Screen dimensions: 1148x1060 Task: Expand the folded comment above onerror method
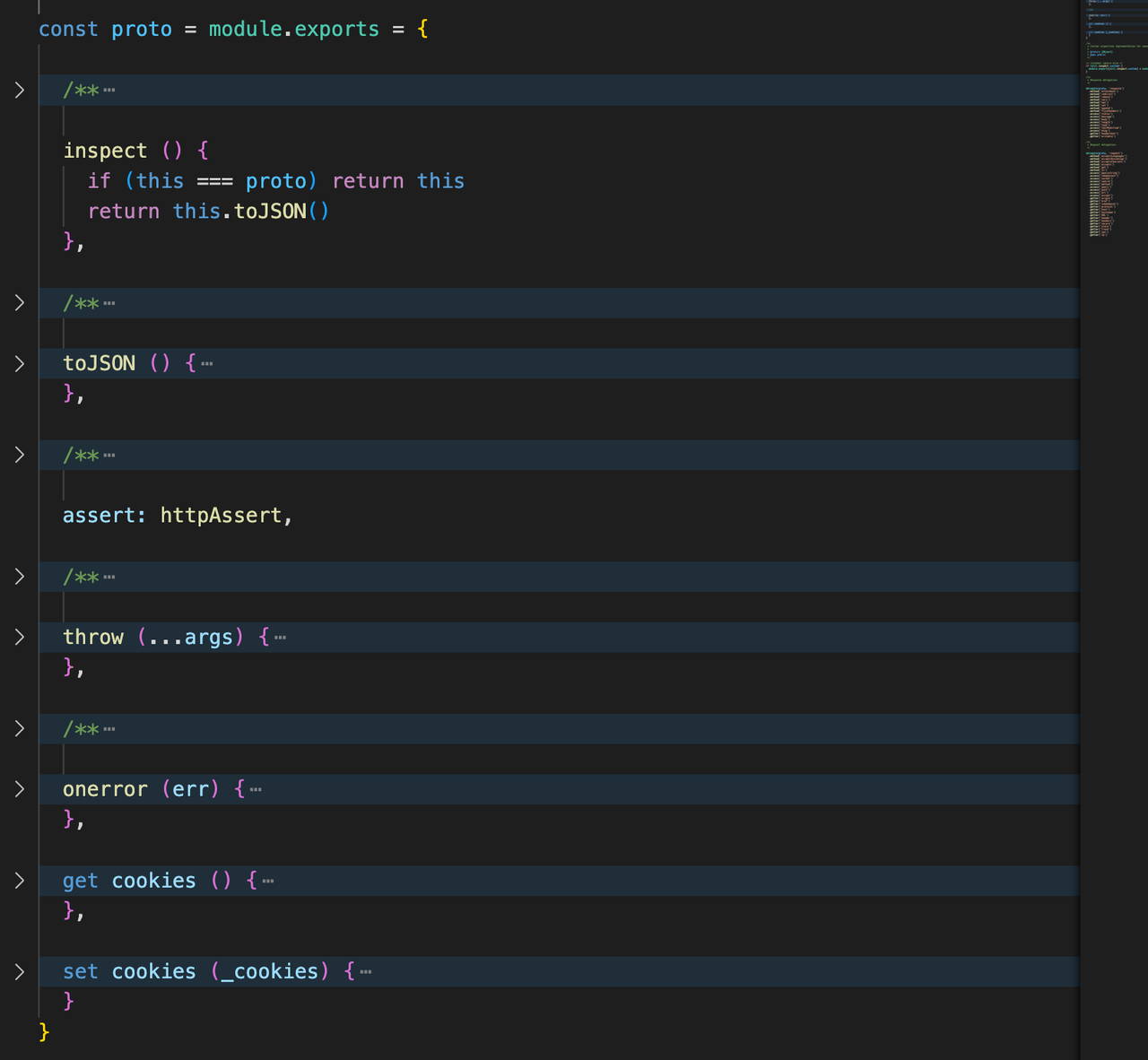pos(20,728)
